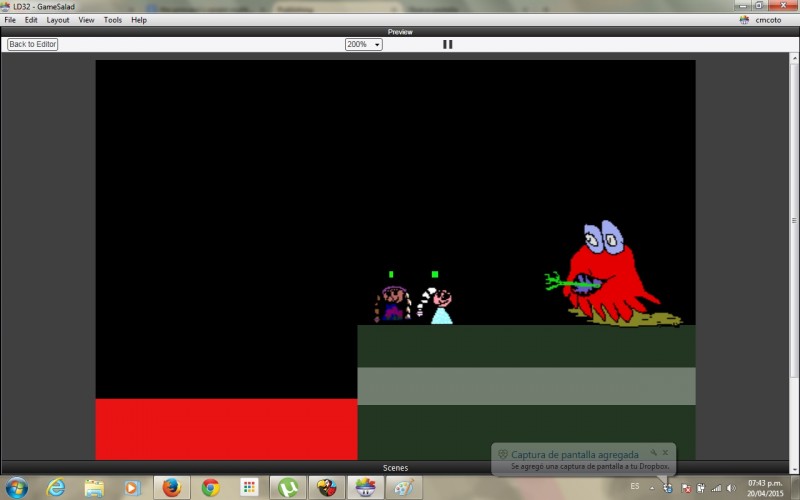Open Internet Explorer from the taskbar
This screenshot has height=500, width=800.
56,488
